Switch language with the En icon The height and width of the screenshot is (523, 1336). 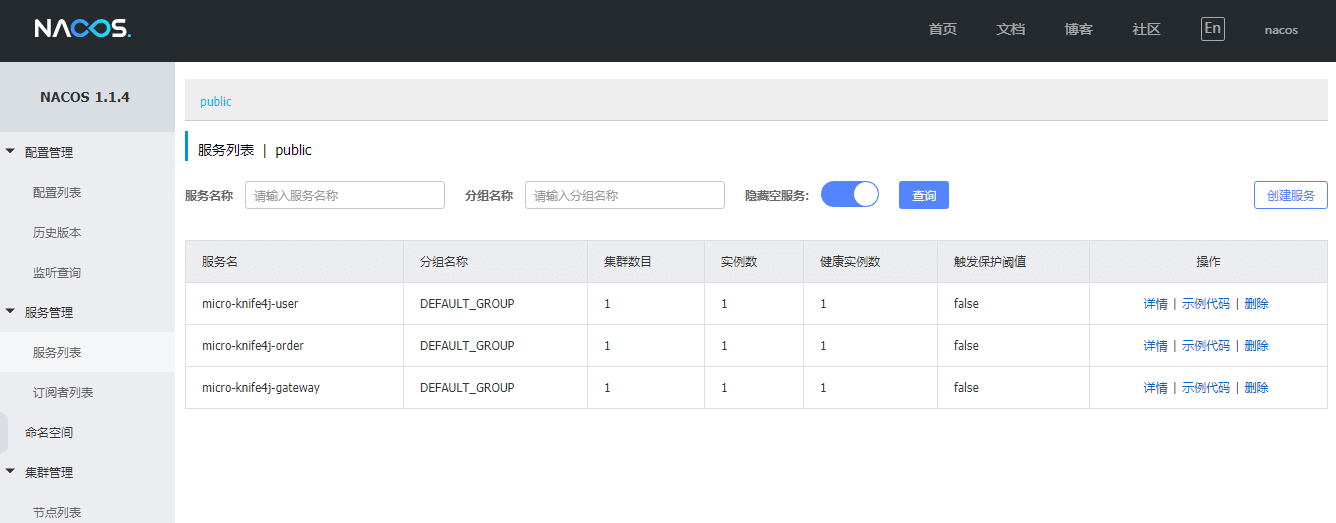(1212, 28)
